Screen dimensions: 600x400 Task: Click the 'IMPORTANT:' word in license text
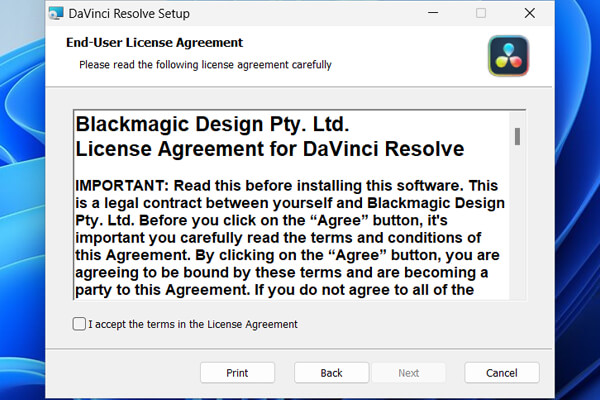[122, 186]
